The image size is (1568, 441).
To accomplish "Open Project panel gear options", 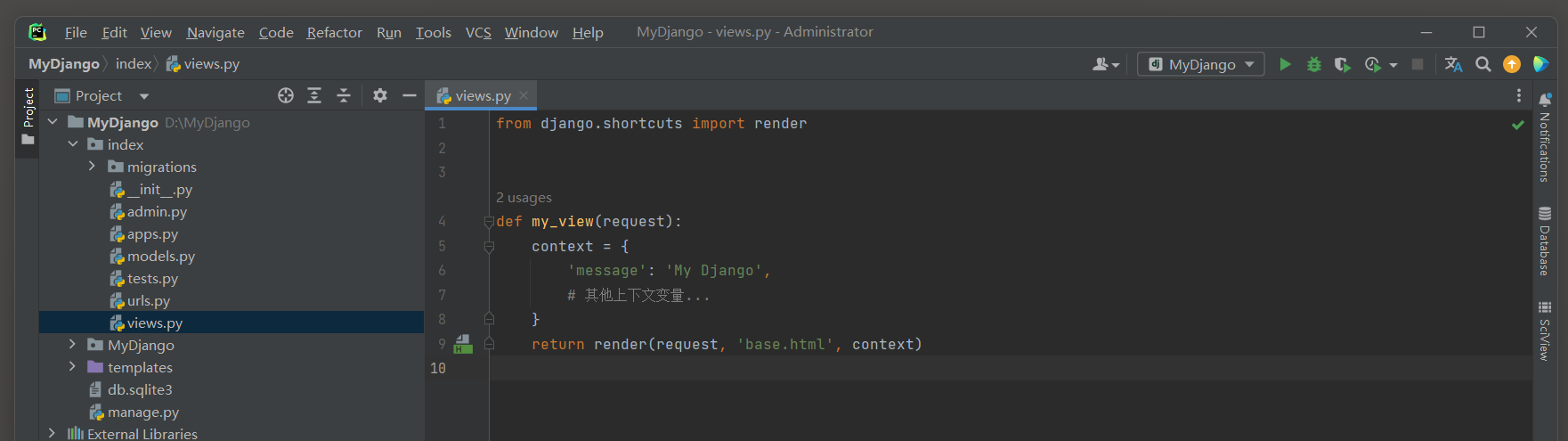I will 380,95.
